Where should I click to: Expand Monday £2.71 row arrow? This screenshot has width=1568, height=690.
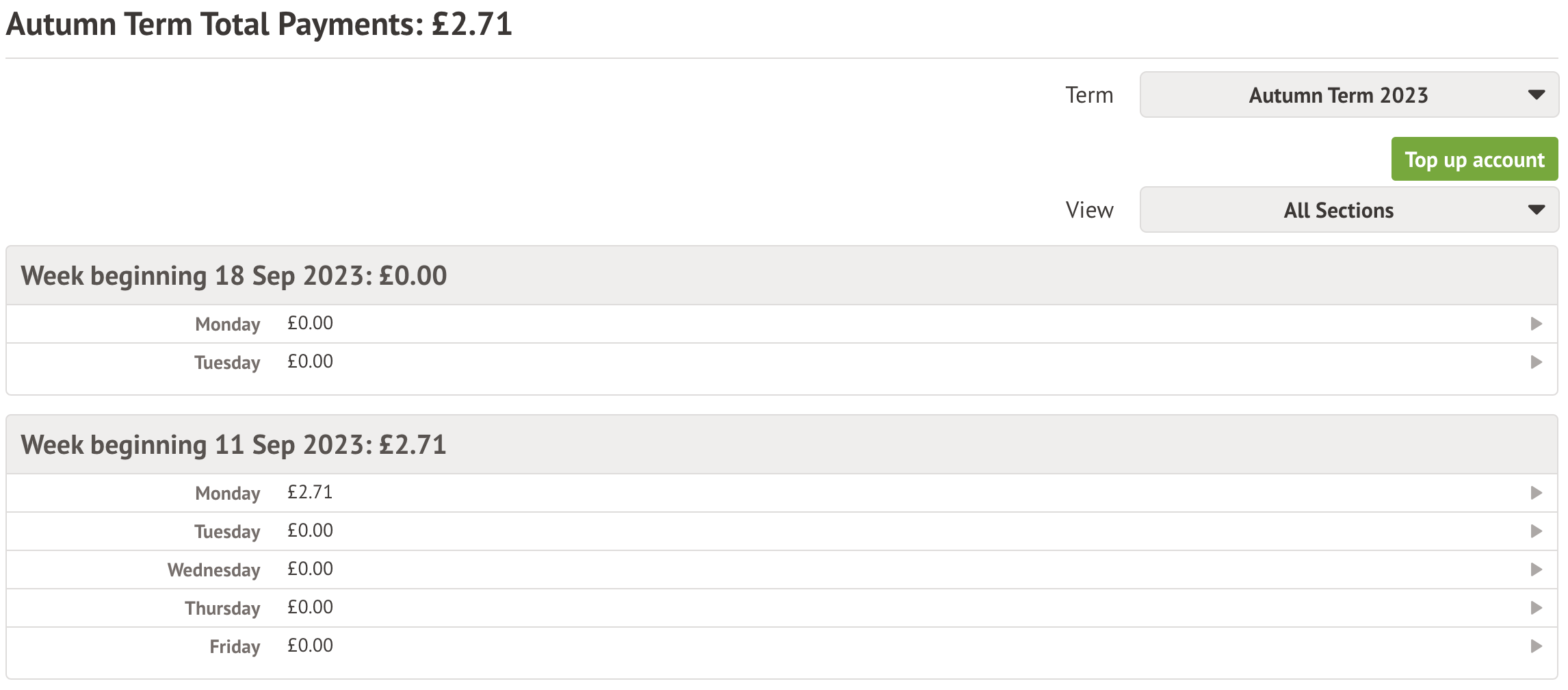pyautogui.click(x=1536, y=493)
